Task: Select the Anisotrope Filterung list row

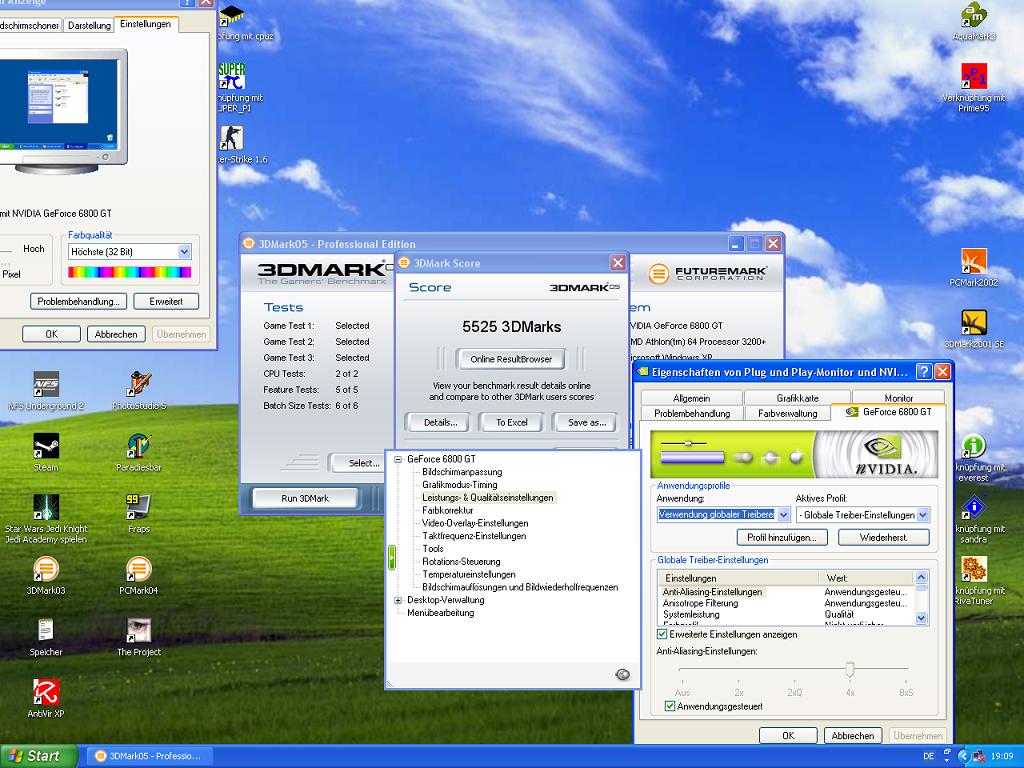Action: [x=786, y=603]
